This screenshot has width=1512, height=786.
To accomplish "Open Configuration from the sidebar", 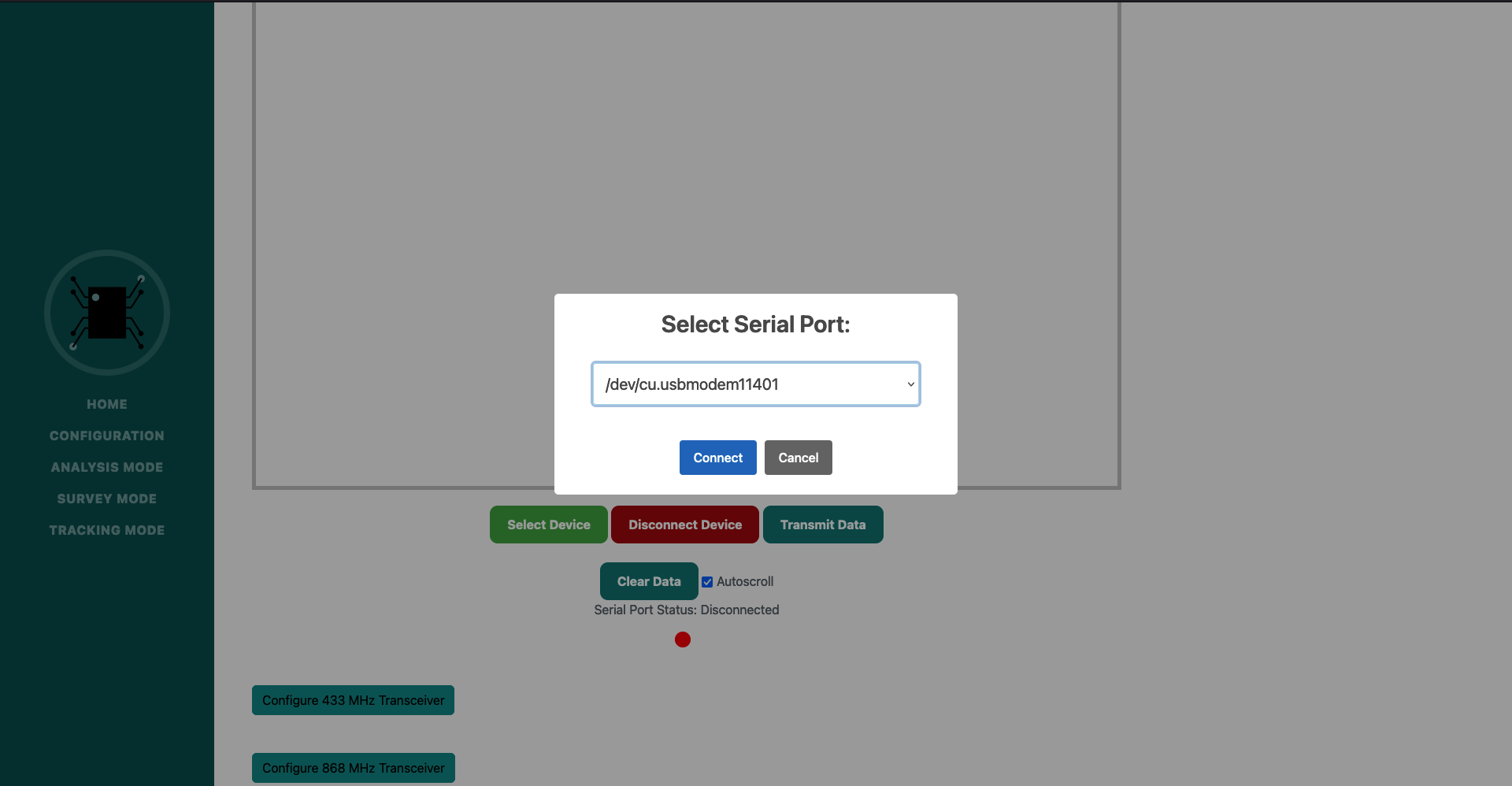I will pos(107,436).
